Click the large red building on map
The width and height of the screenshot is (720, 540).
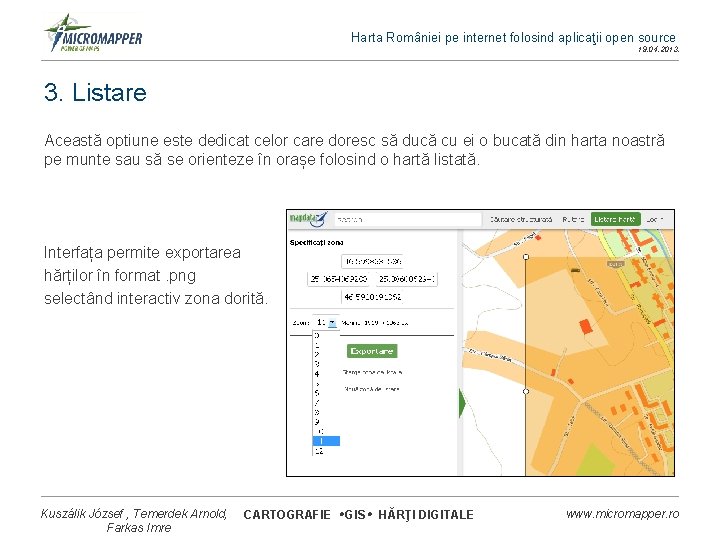coord(585,327)
